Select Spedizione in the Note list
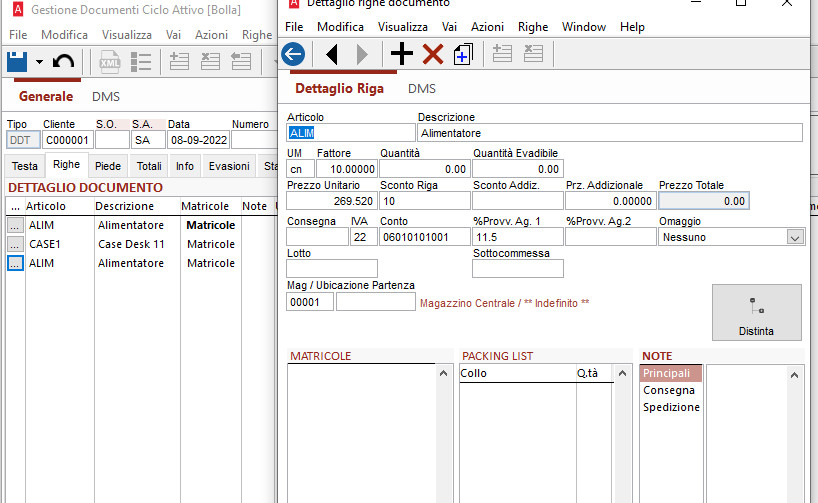This screenshot has height=503, width=818. pos(670,407)
